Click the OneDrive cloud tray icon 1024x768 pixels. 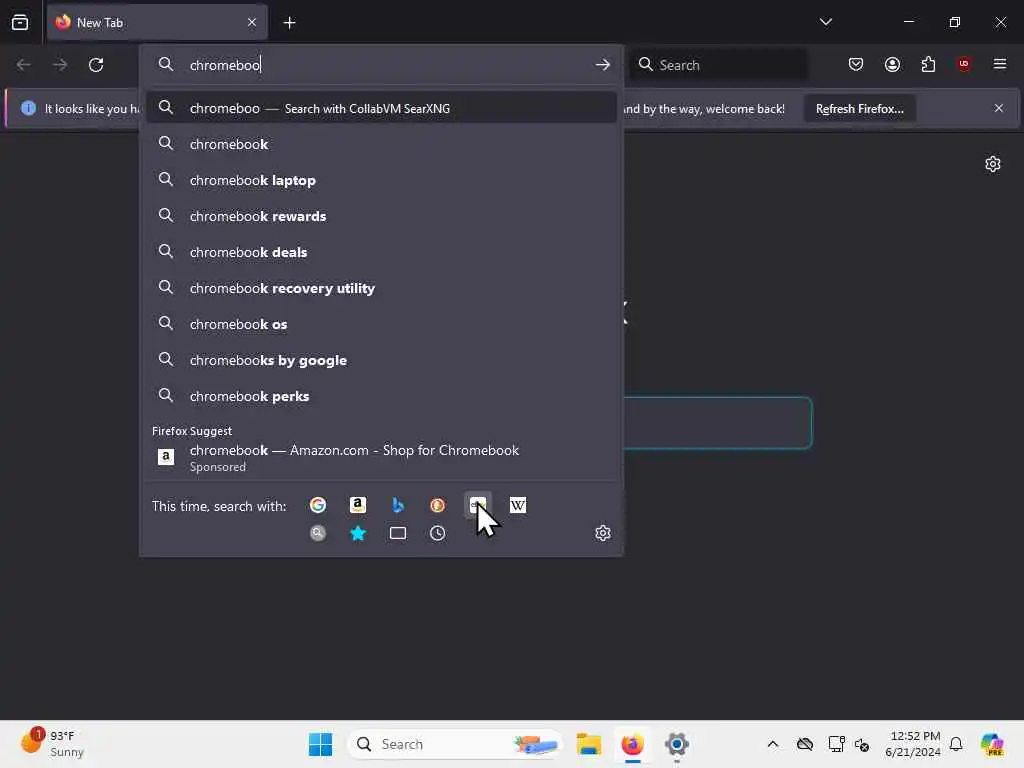[805, 744]
